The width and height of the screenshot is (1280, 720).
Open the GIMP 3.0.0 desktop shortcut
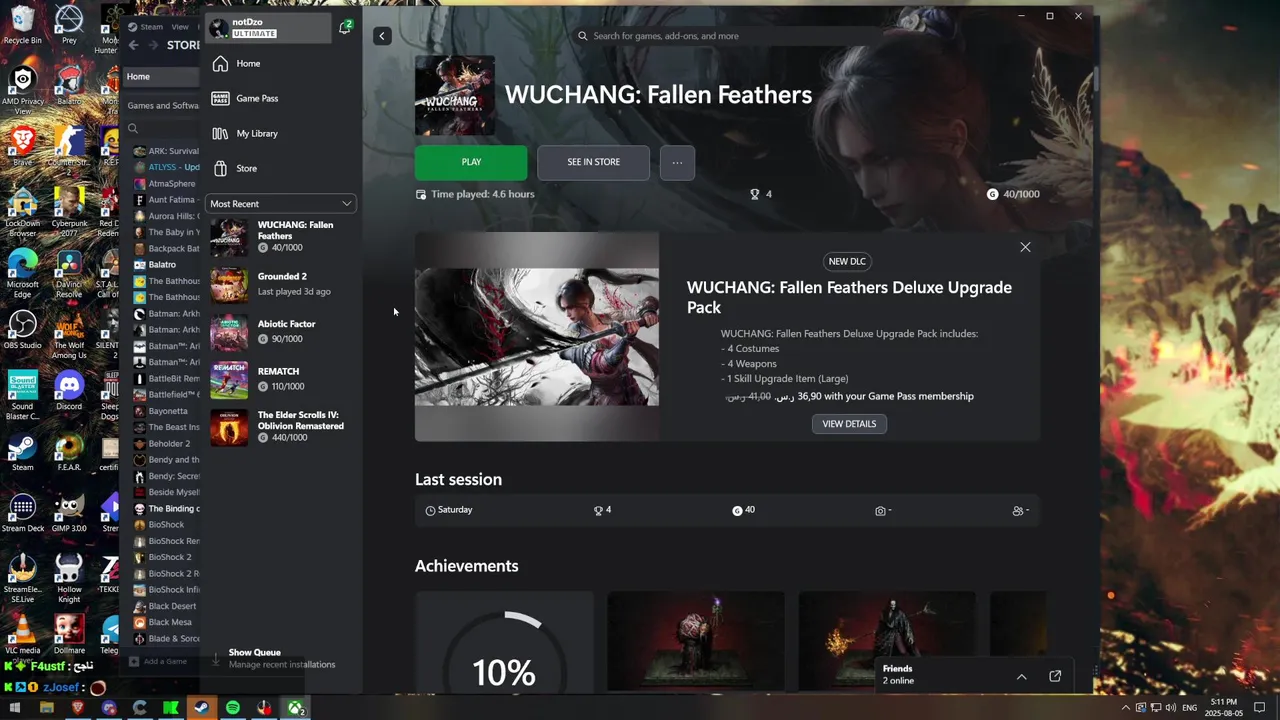pos(69,513)
